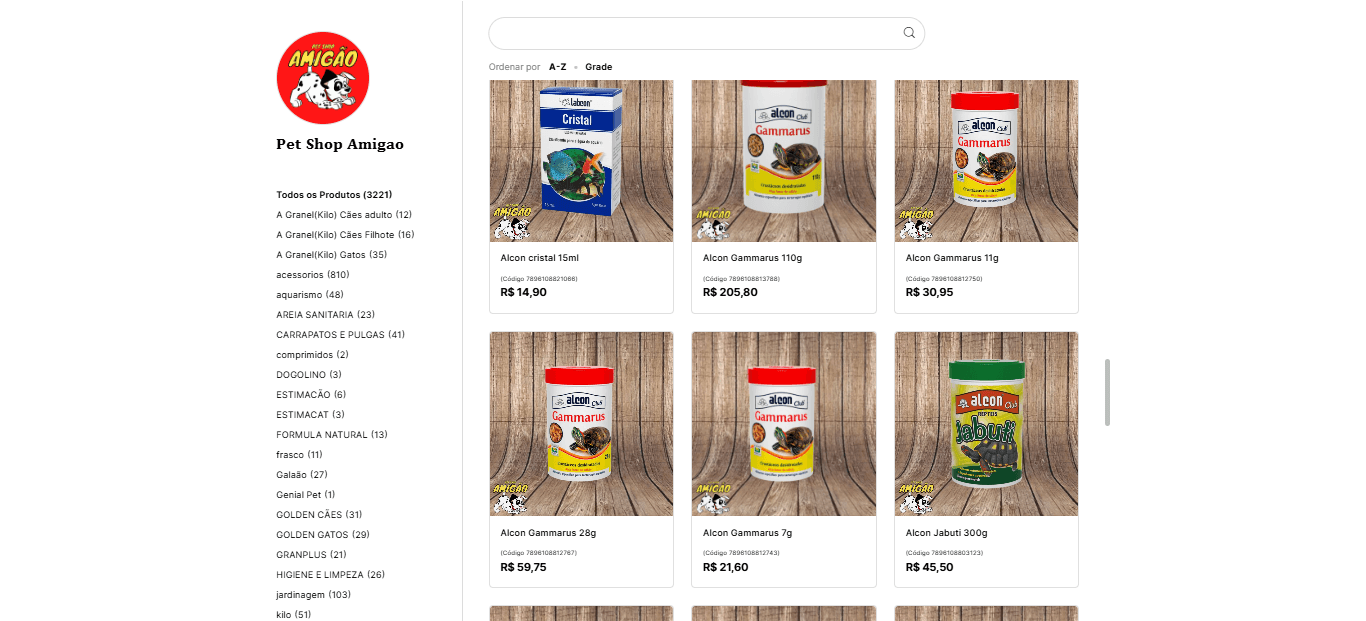Filter by AREIA SANITARIA category
This screenshot has height=621, width=1366.
(x=326, y=315)
